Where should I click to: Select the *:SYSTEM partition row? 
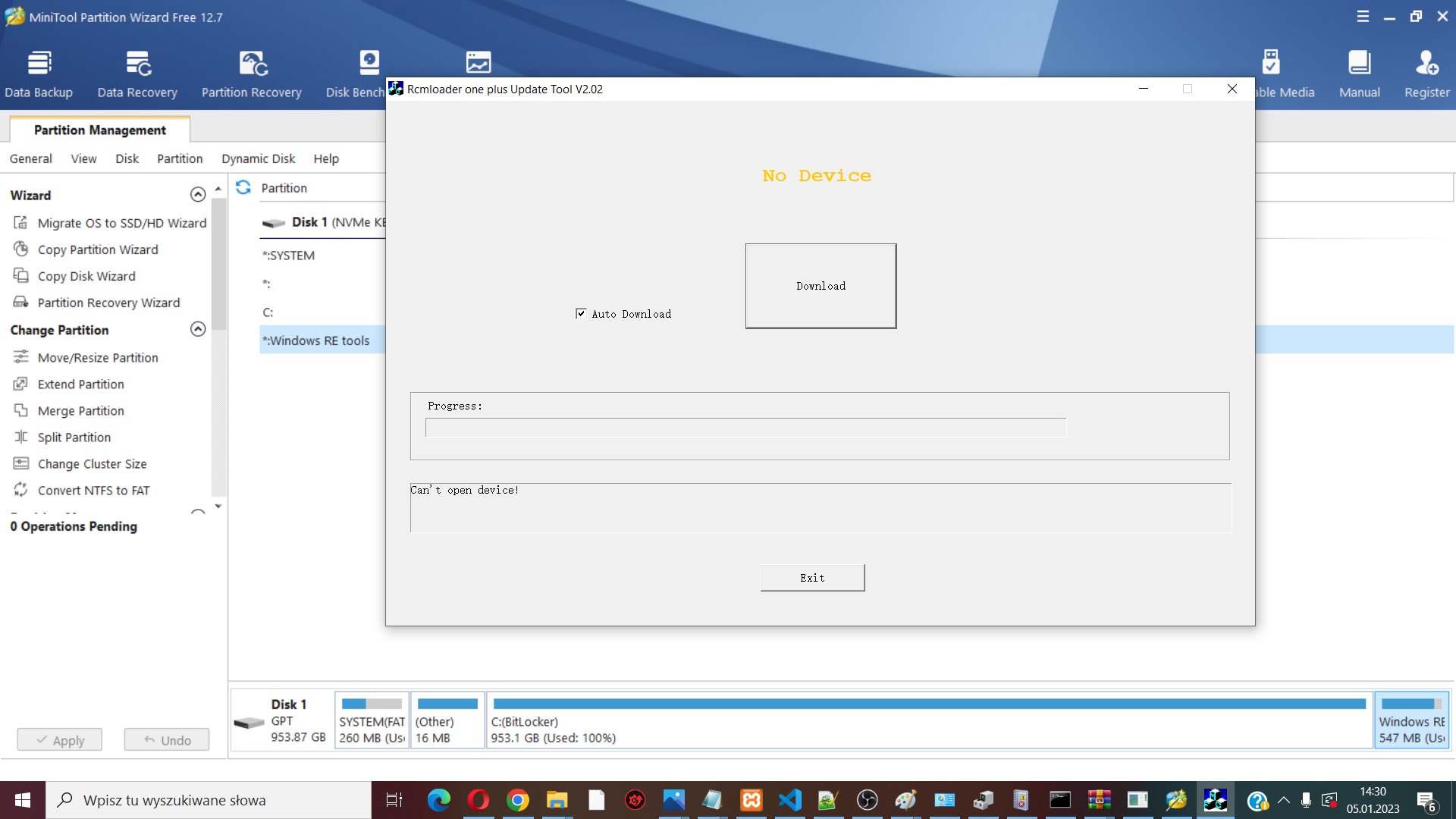(323, 256)
